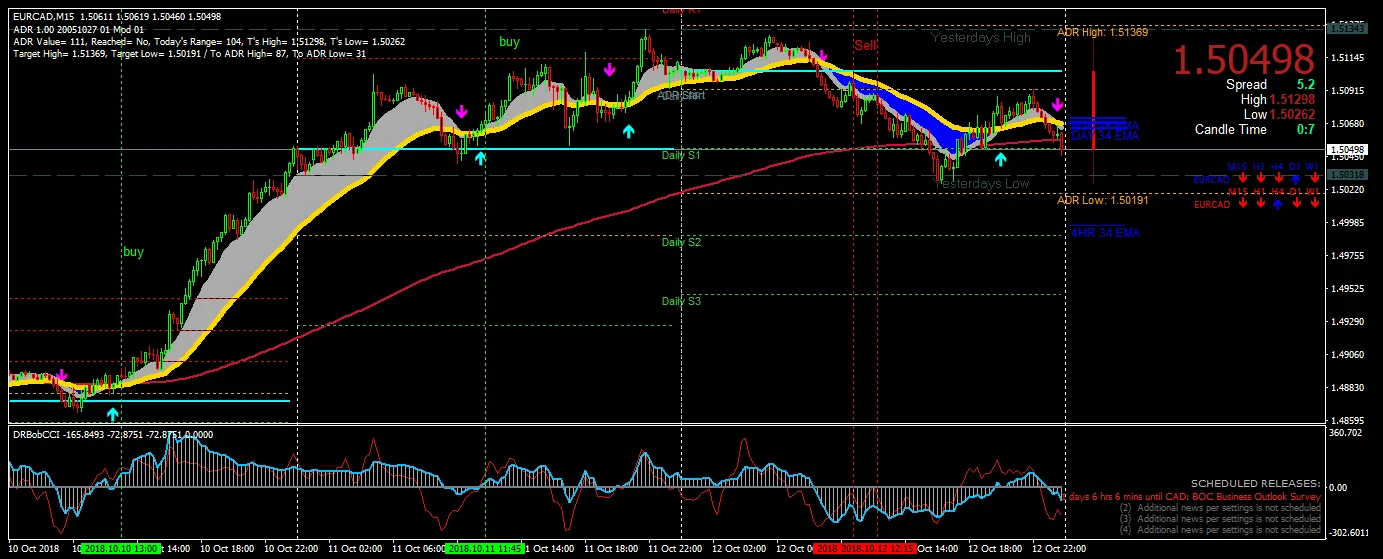This screenshot has height=559, width=1383.
Task: Click the ADR High: 1.51369 label
Action: click(1102, 33)
